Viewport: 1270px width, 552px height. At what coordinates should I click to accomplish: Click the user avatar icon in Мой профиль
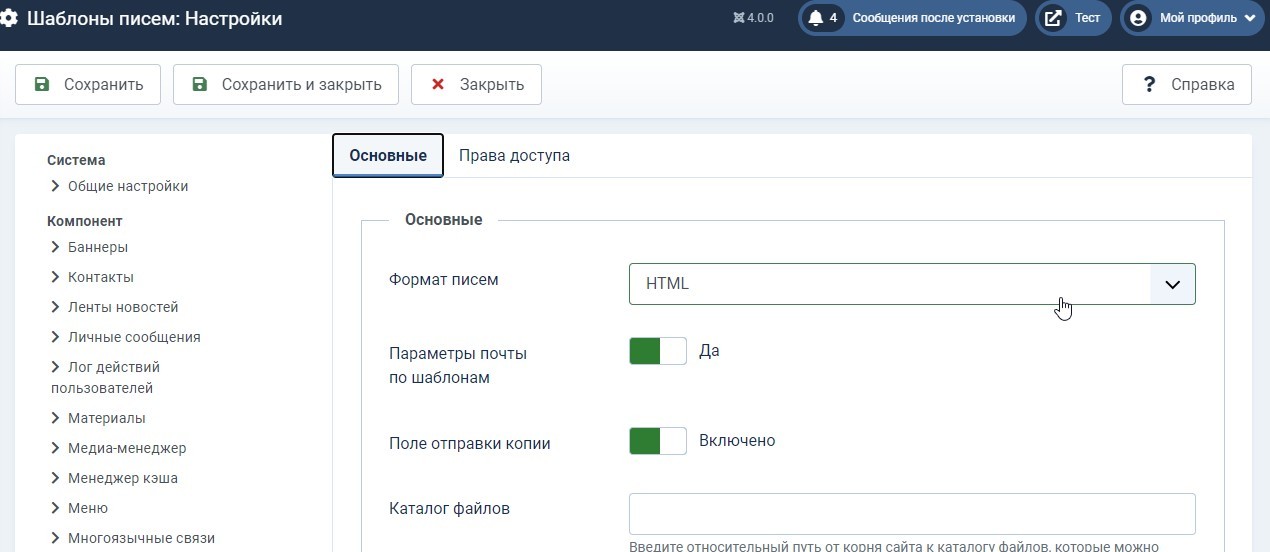1138,18
